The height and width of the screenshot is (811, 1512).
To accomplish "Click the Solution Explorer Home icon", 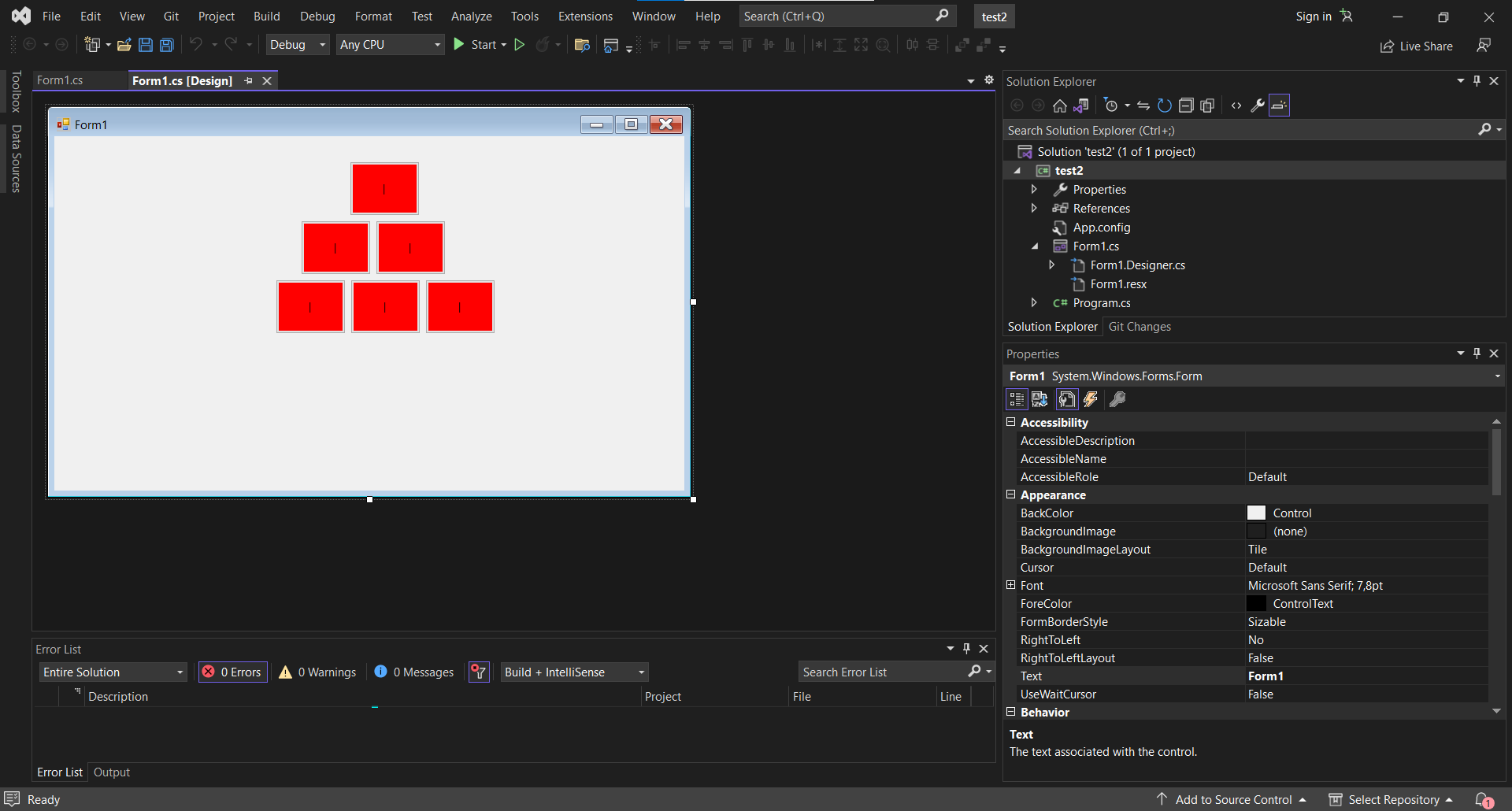I will point(1060,106).
